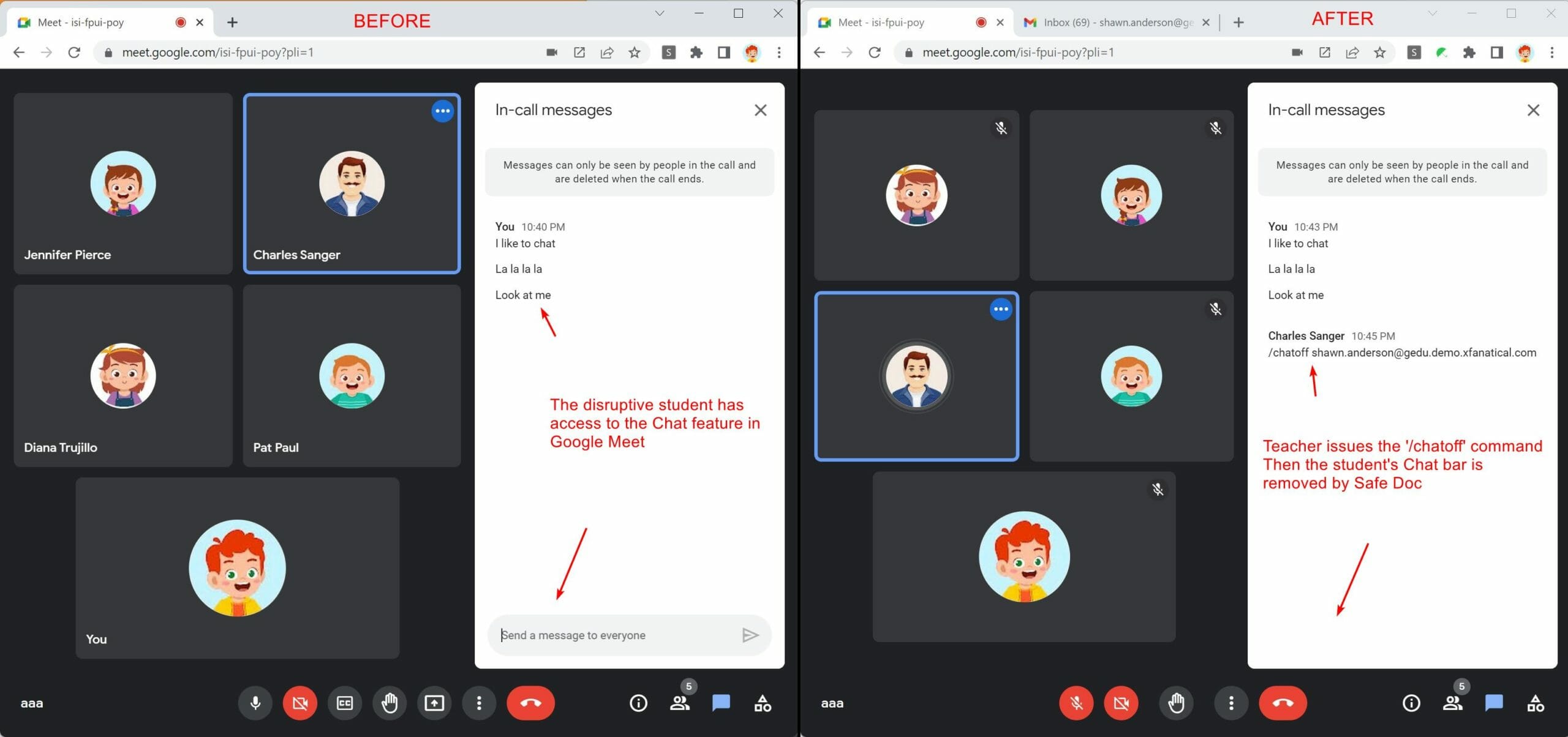Toggle microphone mute for top-right participant
Image resolution: width=1568 pixels, height=737 pixels.
coord(1217,128)
